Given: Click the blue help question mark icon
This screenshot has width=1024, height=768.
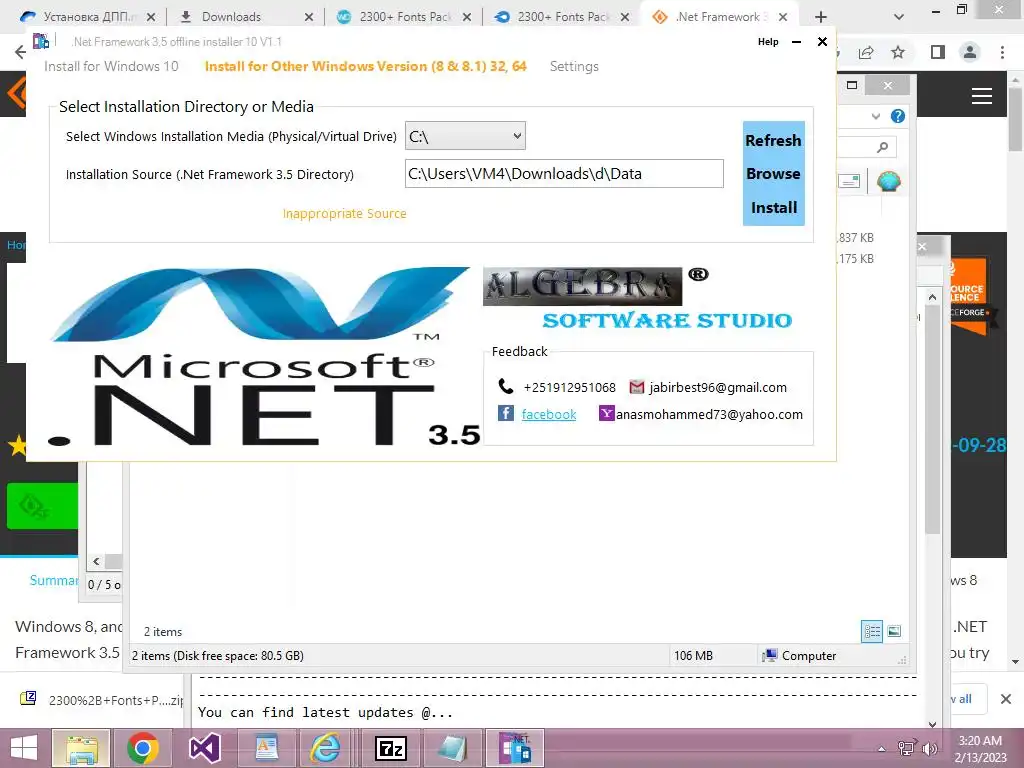Looking at the screenshot, I should (898, 116).
